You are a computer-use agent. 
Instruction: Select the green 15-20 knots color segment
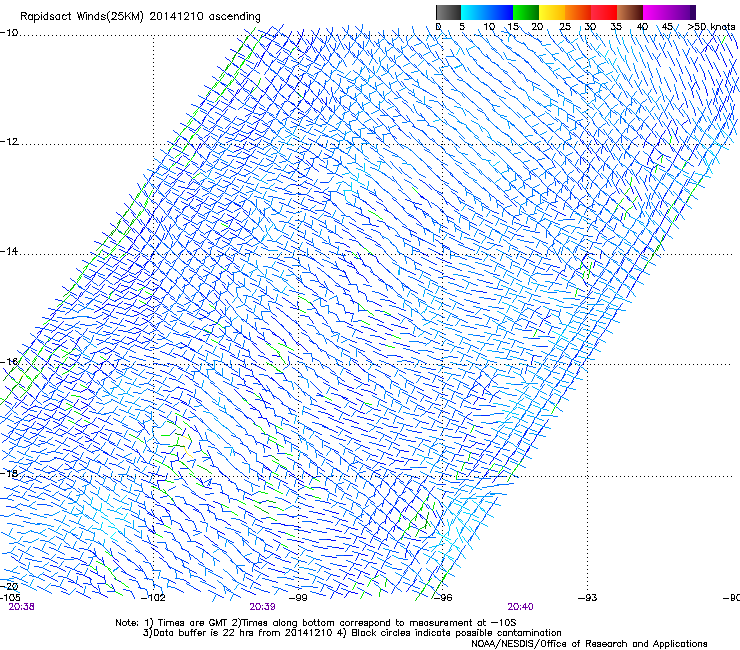(526, 12)
